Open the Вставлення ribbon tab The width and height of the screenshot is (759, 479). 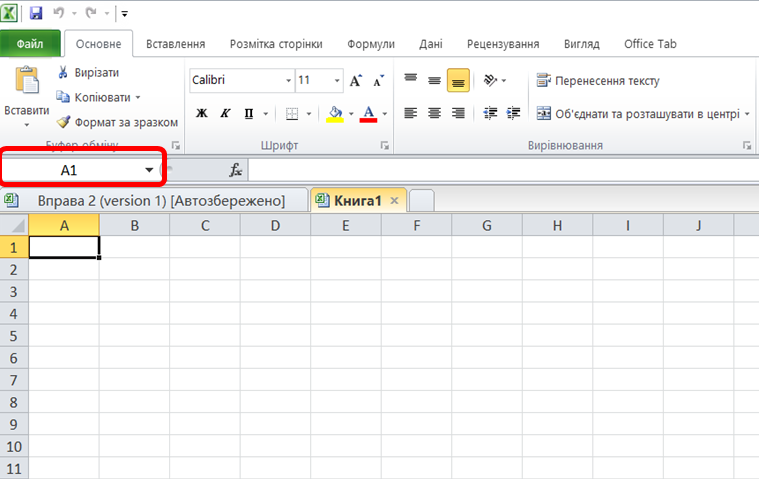click(176, 44)
